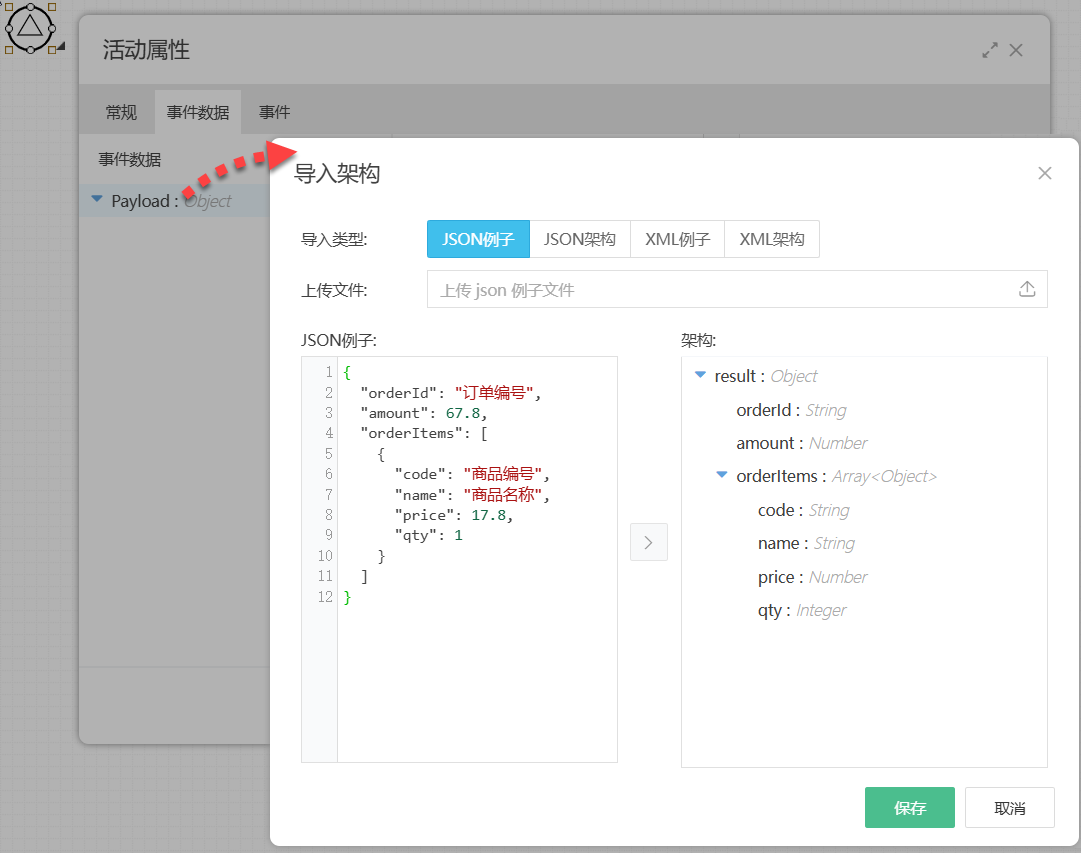Select the XML架构 import type
Image resolution: width=1081 pixels, height=853 pixels.
(771, 238)
